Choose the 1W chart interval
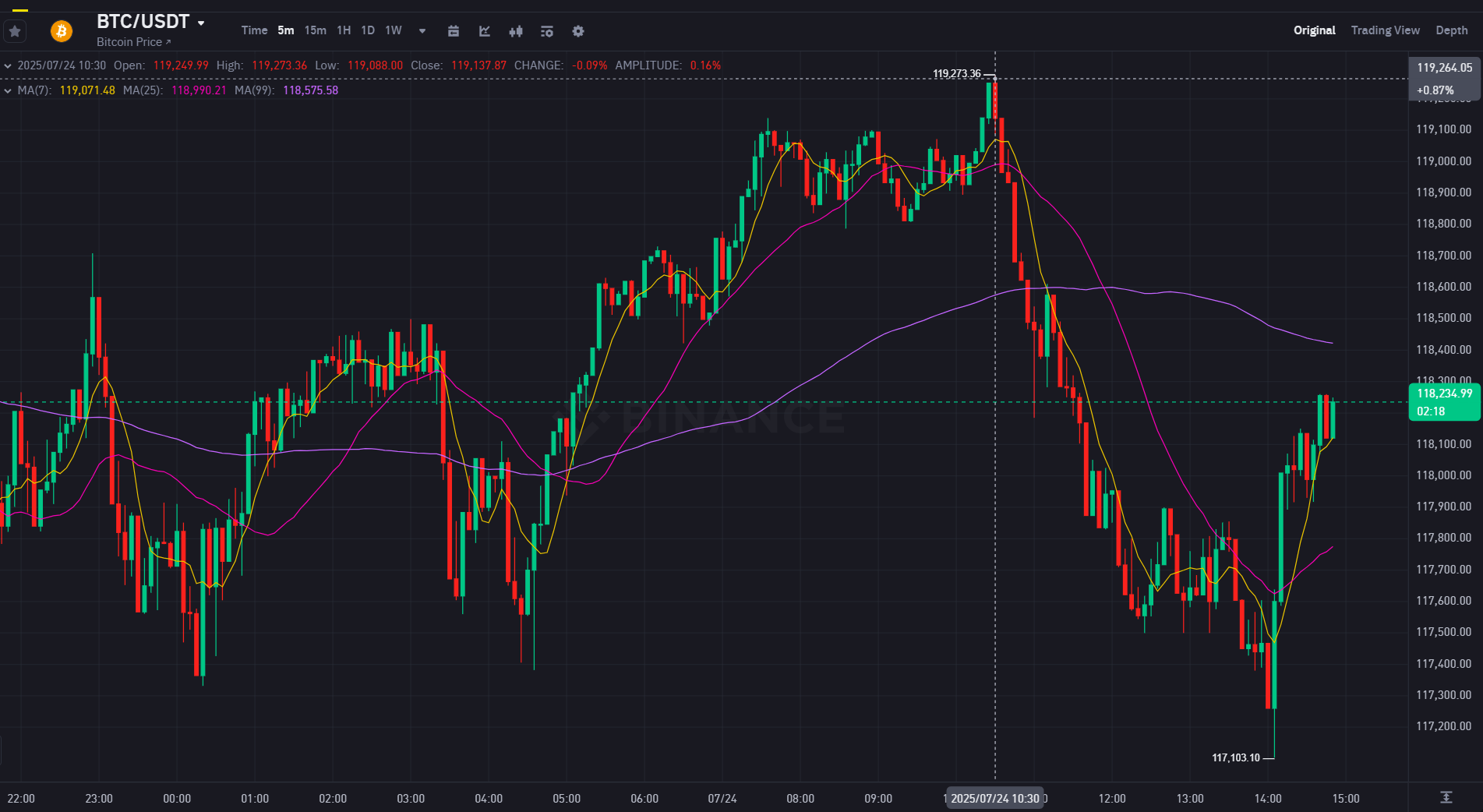Screen dimensions: 1483x812 [394, 30]
